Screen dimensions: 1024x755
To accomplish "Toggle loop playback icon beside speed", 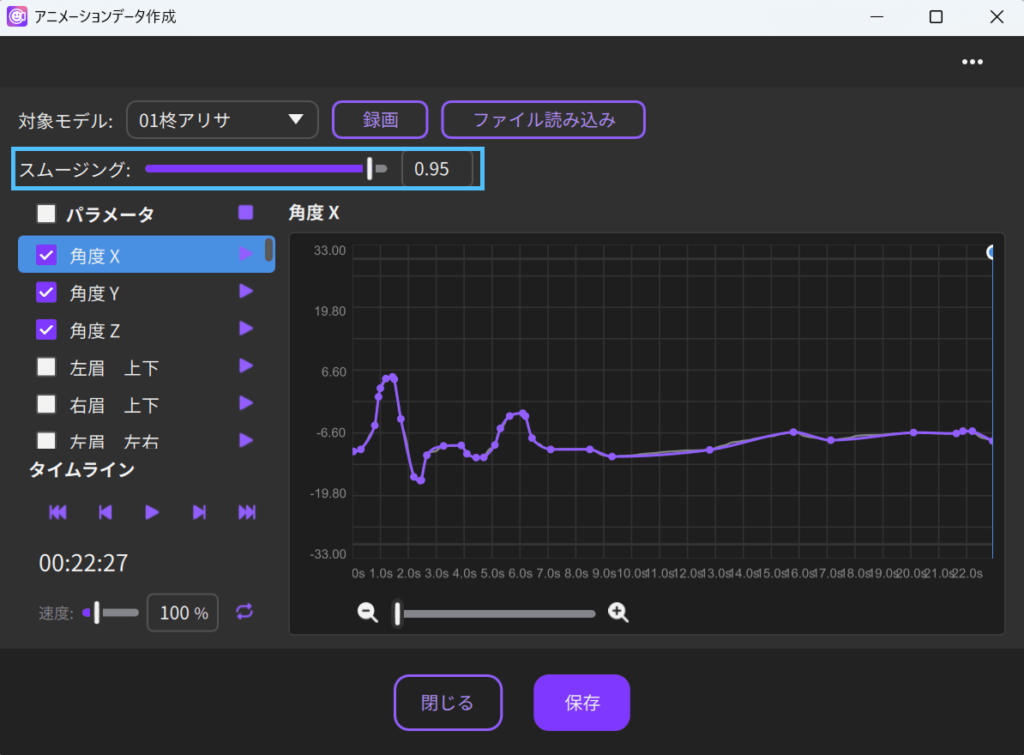I will (245, 612).
